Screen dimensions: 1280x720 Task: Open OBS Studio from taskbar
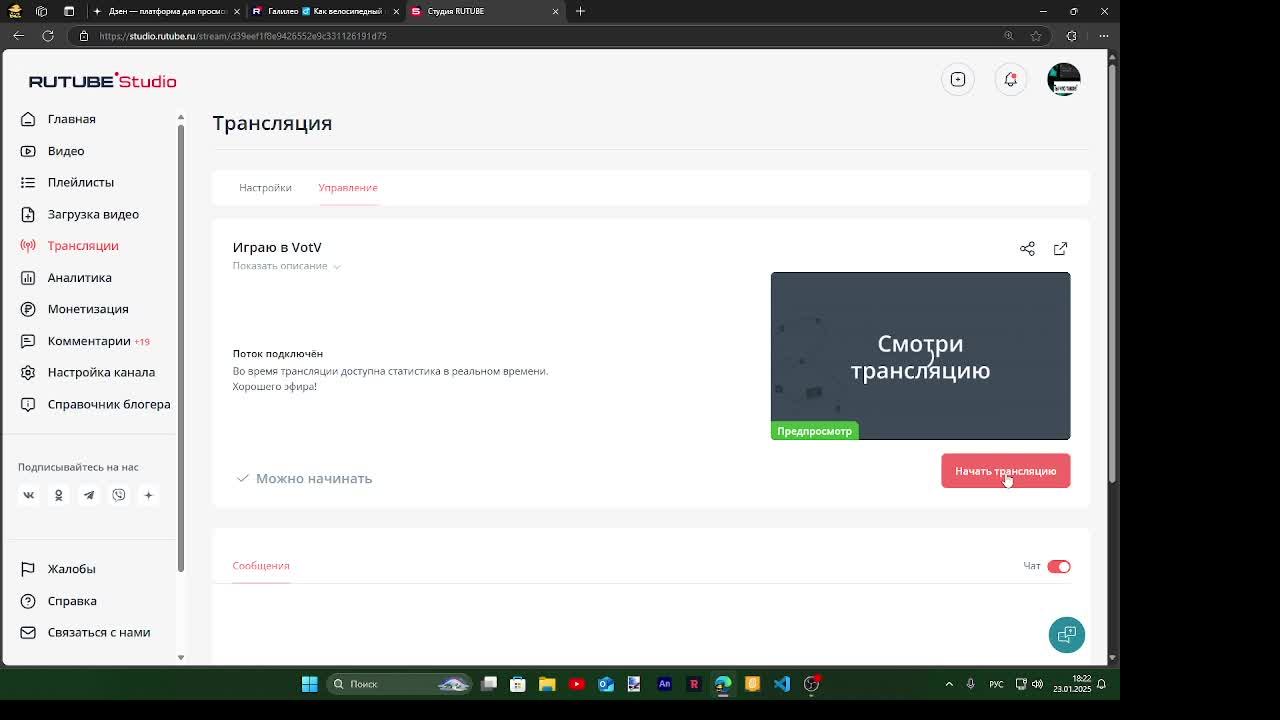coord(811,684)
